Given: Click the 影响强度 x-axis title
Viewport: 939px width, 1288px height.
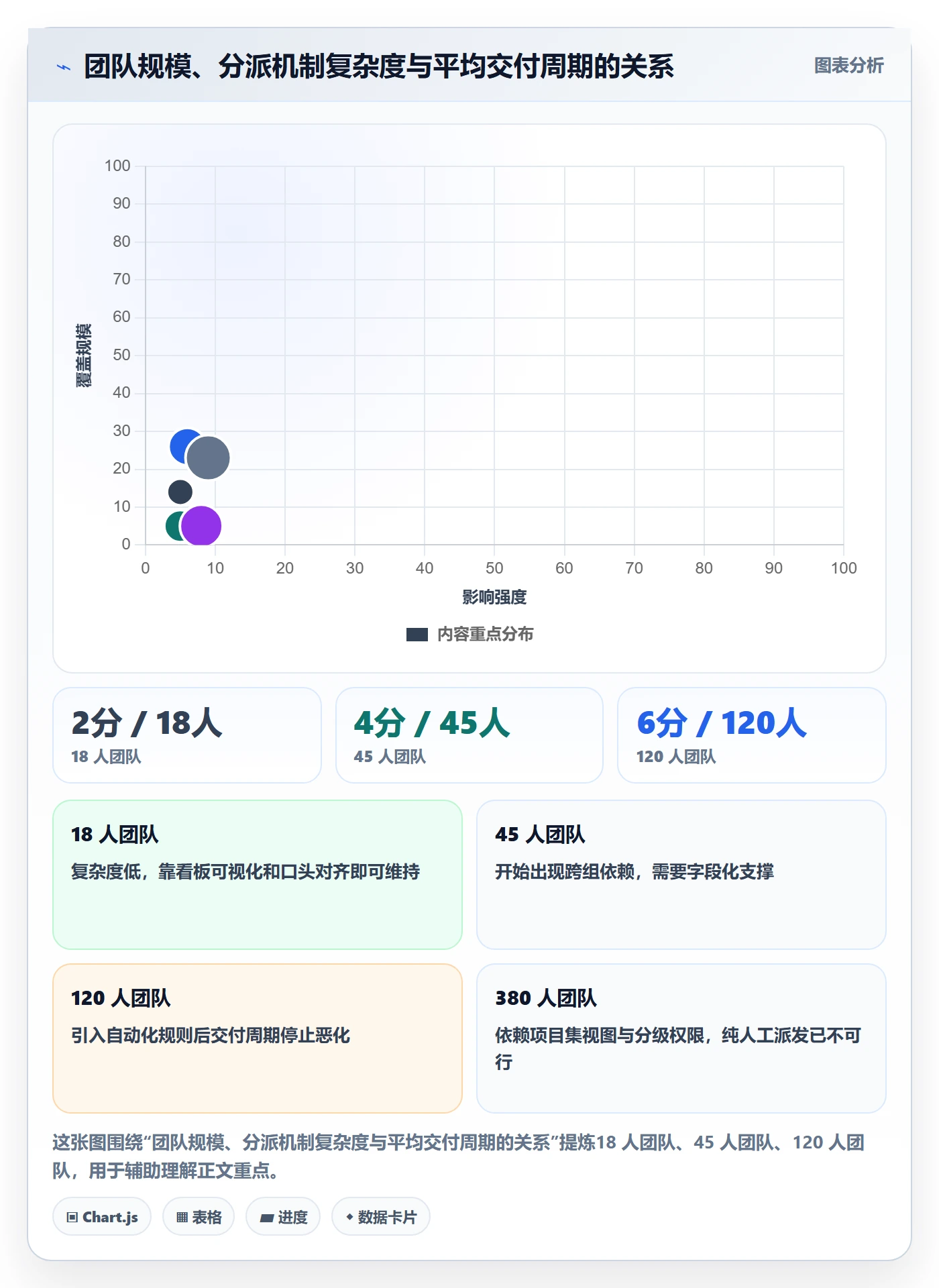Looking at the screenshot, I should pyautogui.click(x=494, y=597).
